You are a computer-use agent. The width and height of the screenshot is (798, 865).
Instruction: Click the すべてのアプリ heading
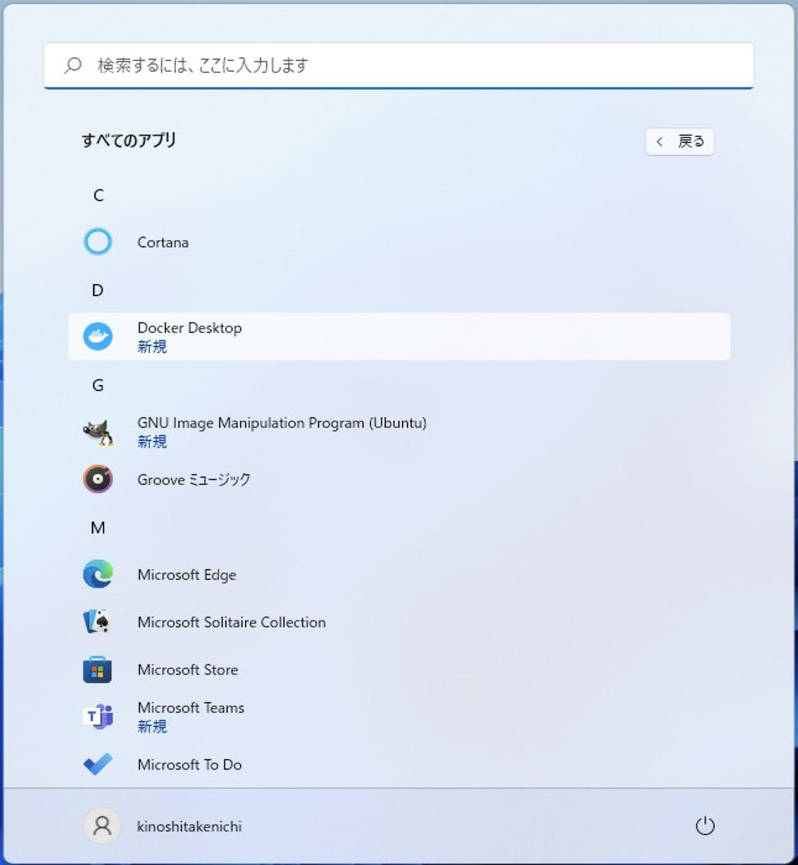[129, 140]
